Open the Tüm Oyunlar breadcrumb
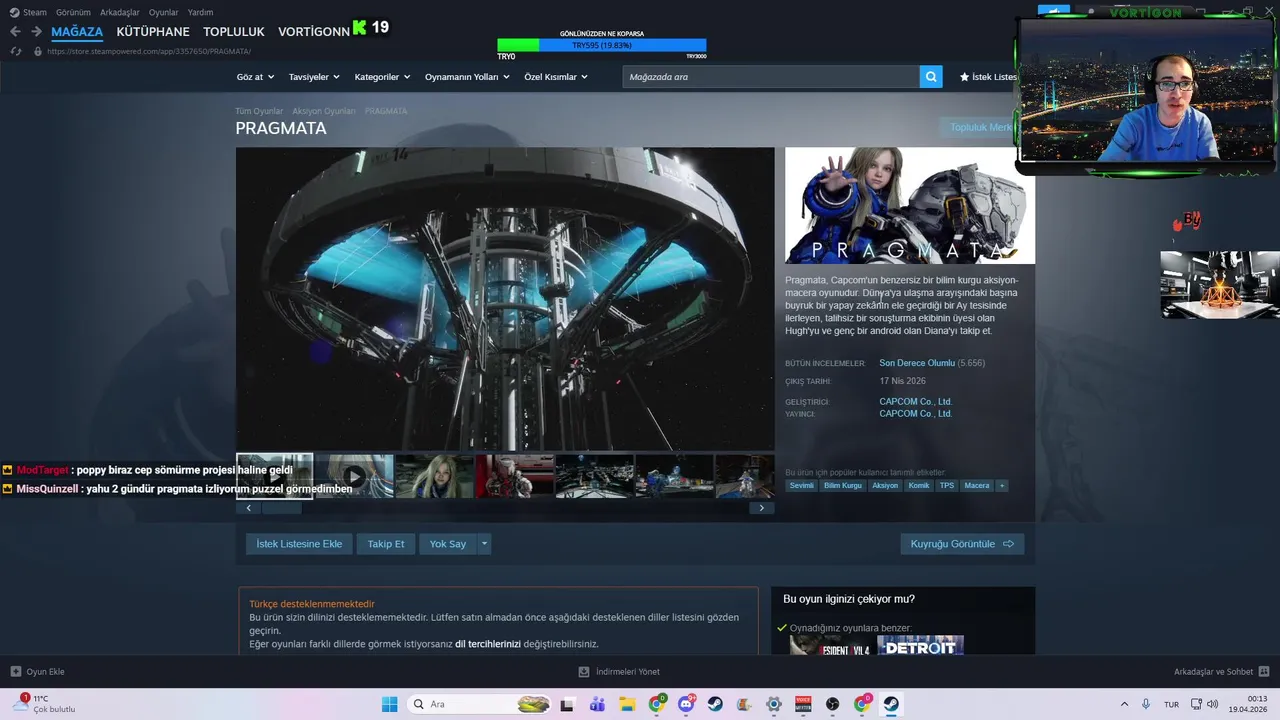 coord(259,111)
